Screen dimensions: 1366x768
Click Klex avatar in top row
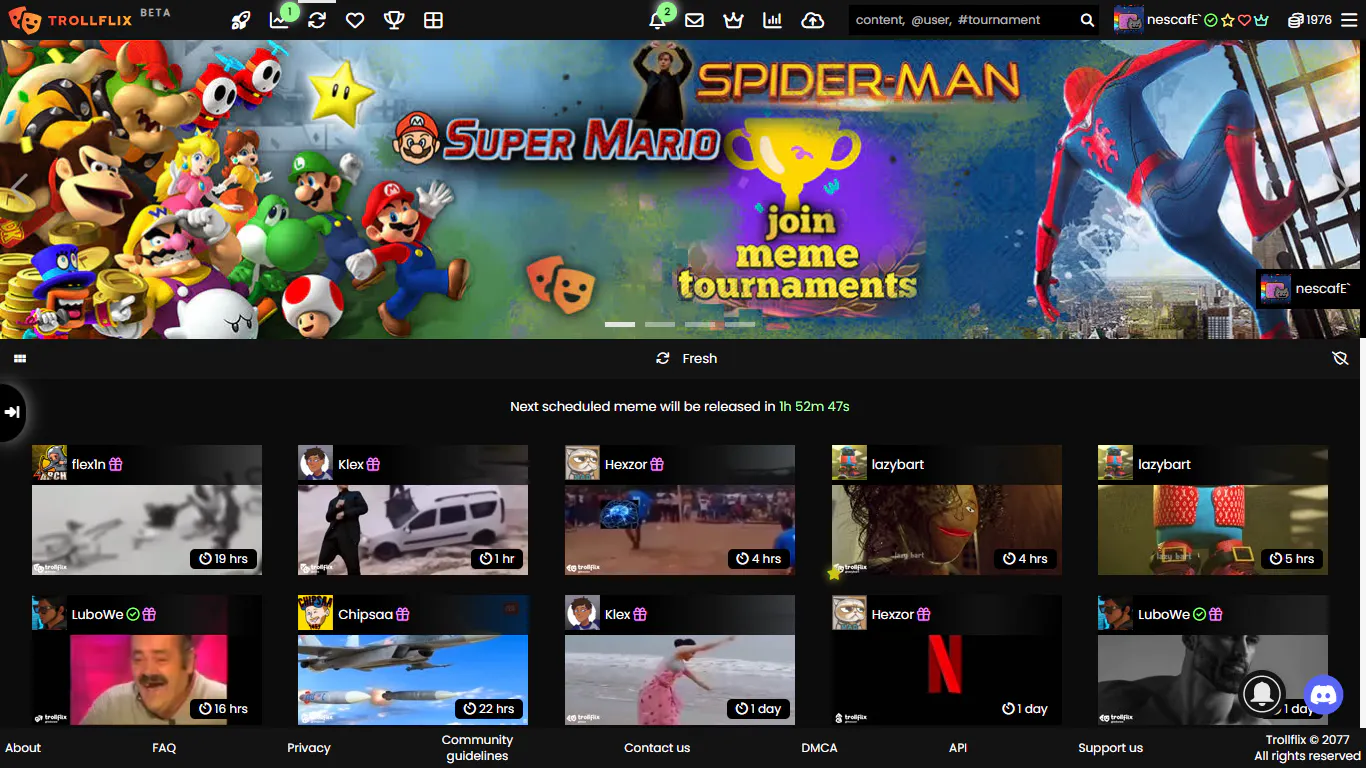(315, 463)
